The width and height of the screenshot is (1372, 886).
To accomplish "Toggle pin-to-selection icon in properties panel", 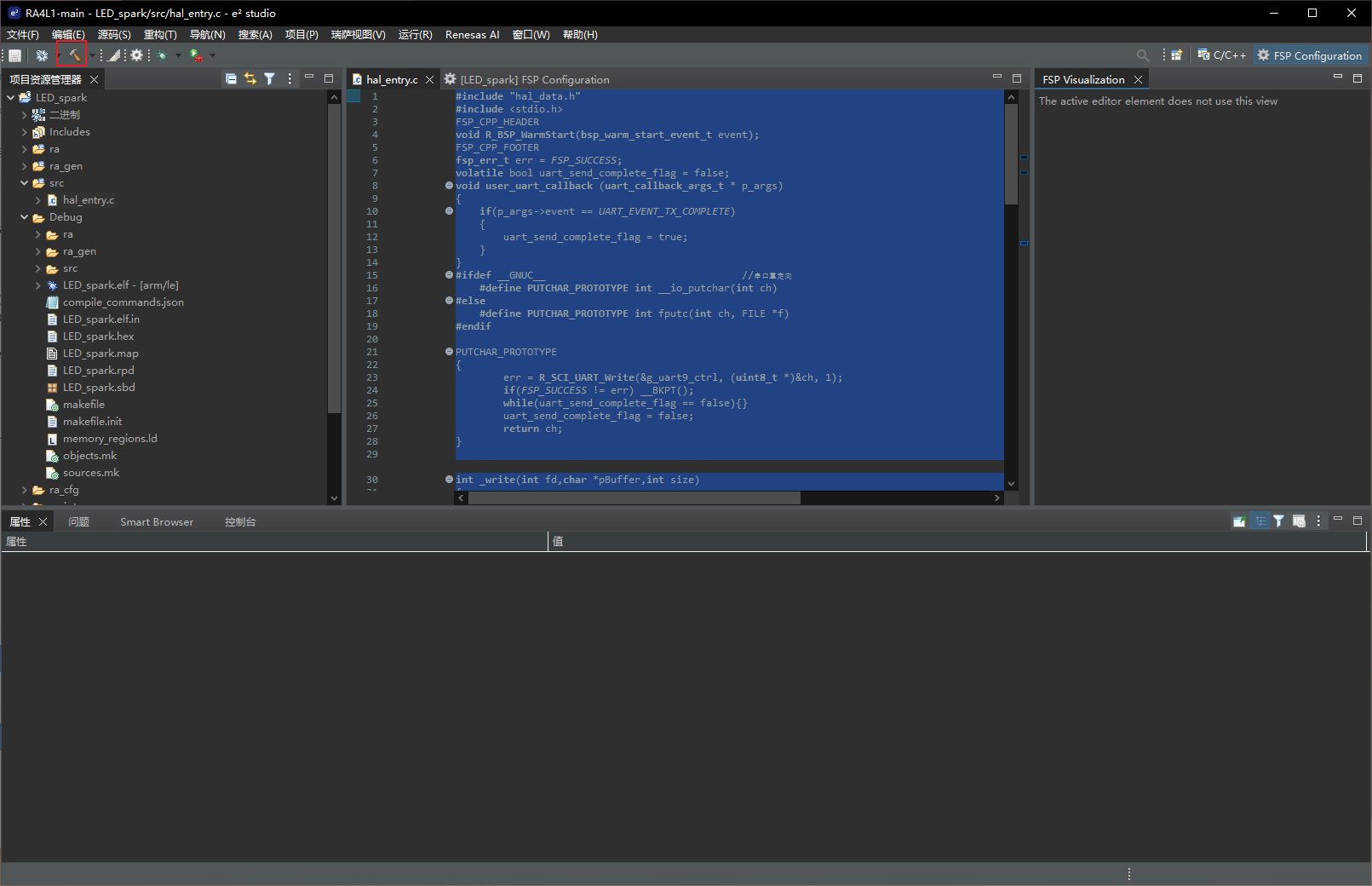I will [1239, 521].
